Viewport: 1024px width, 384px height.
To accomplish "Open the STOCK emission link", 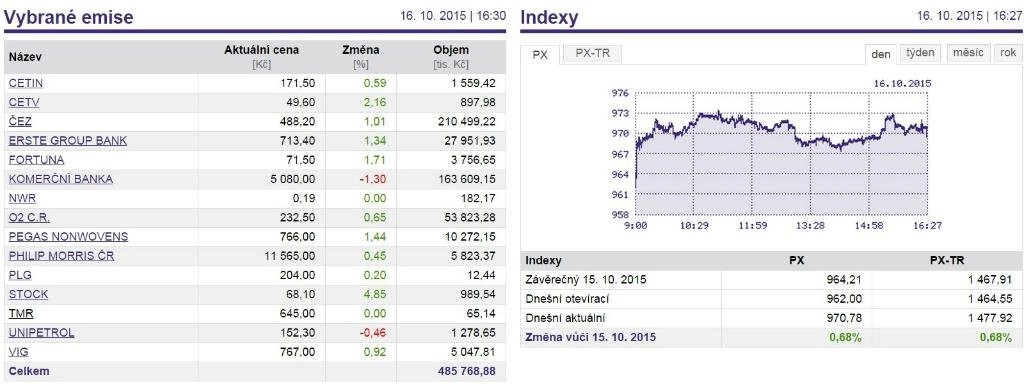I will (x=28, y=295).
